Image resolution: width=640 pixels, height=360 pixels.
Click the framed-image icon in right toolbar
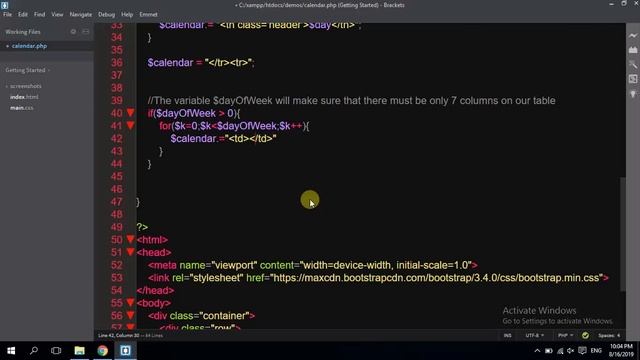[633, 79]
